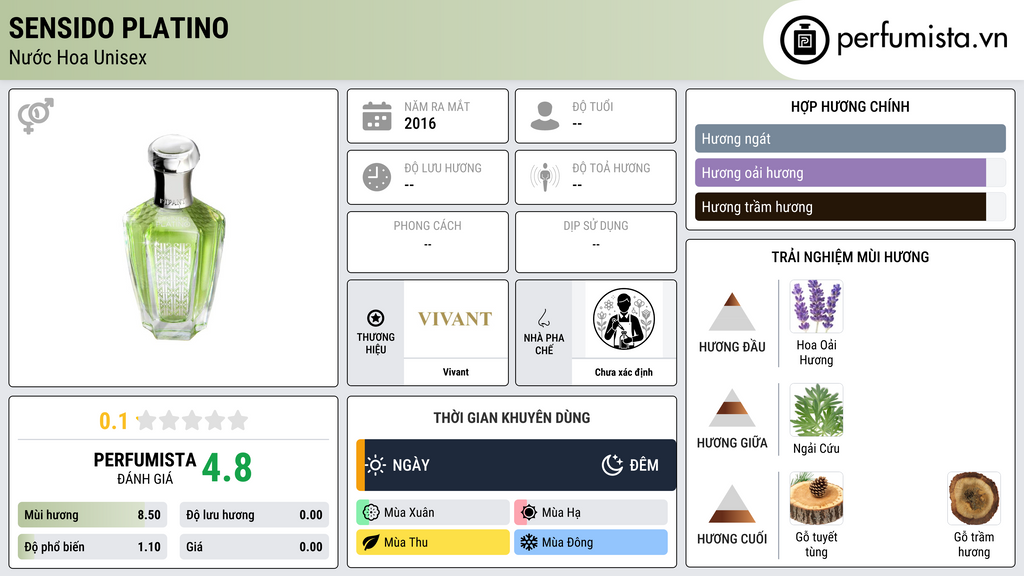Click the Mùi hương 8.50 score bar
Image resolution: width=1024 pixels, height=576 pixels.
click(92, 515)
